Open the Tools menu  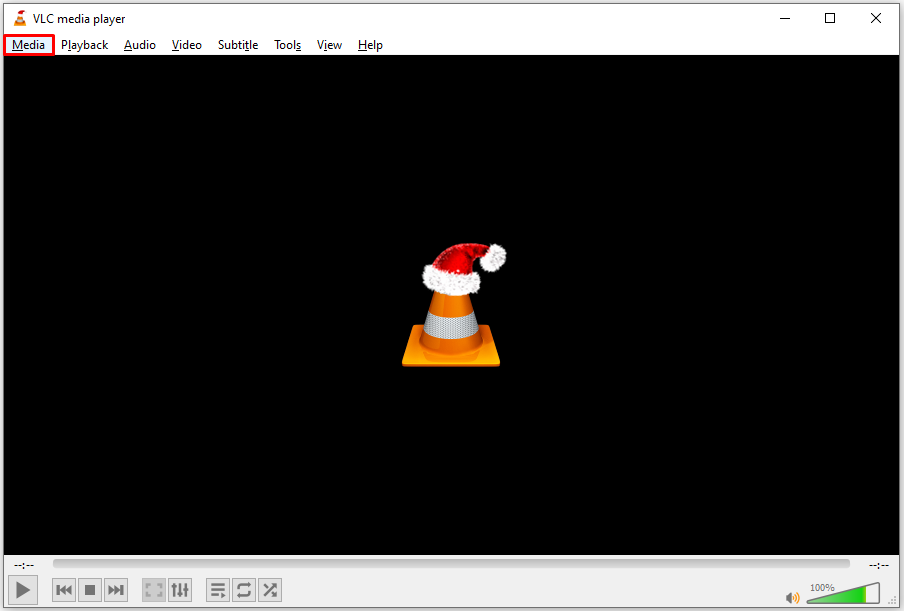pos(287,45)
